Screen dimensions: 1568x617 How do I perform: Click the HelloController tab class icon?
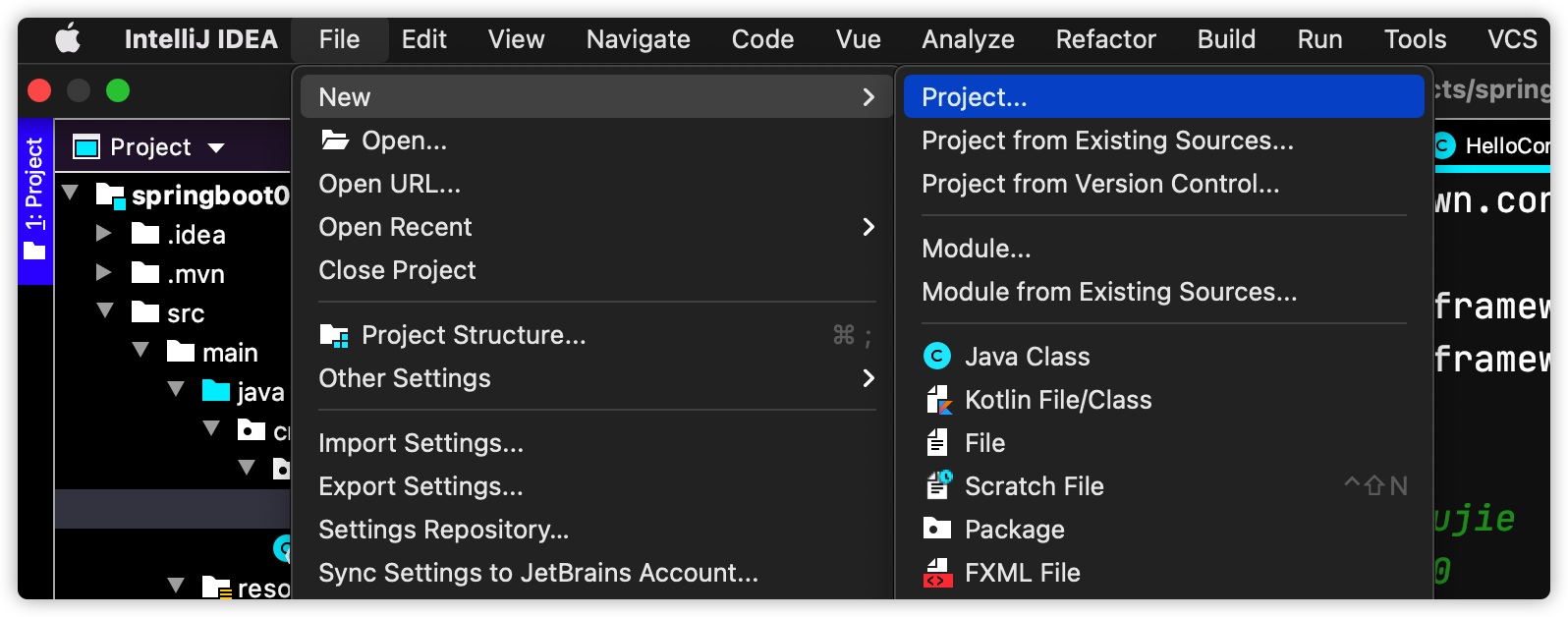pyautogui.click(x=1443, y=146)
